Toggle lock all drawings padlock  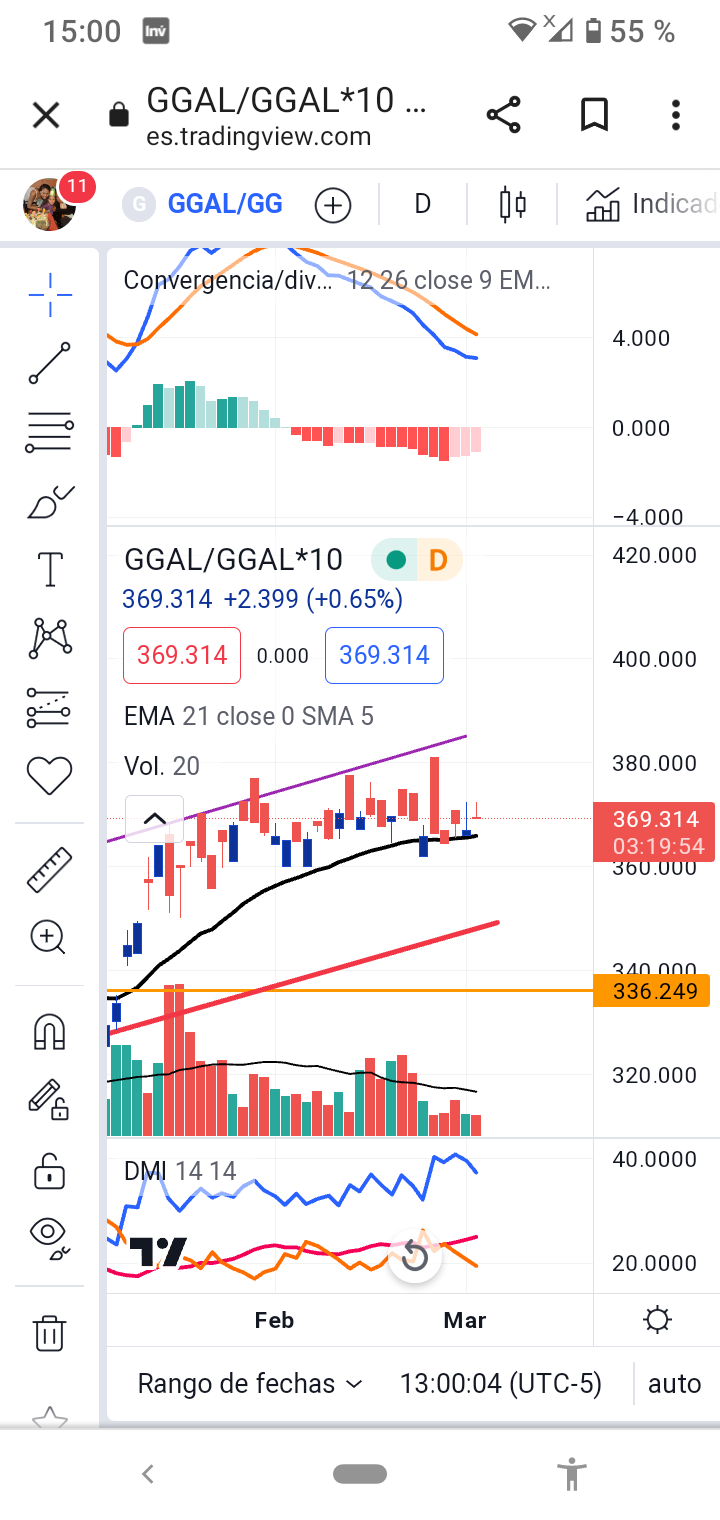point(50,1170)
